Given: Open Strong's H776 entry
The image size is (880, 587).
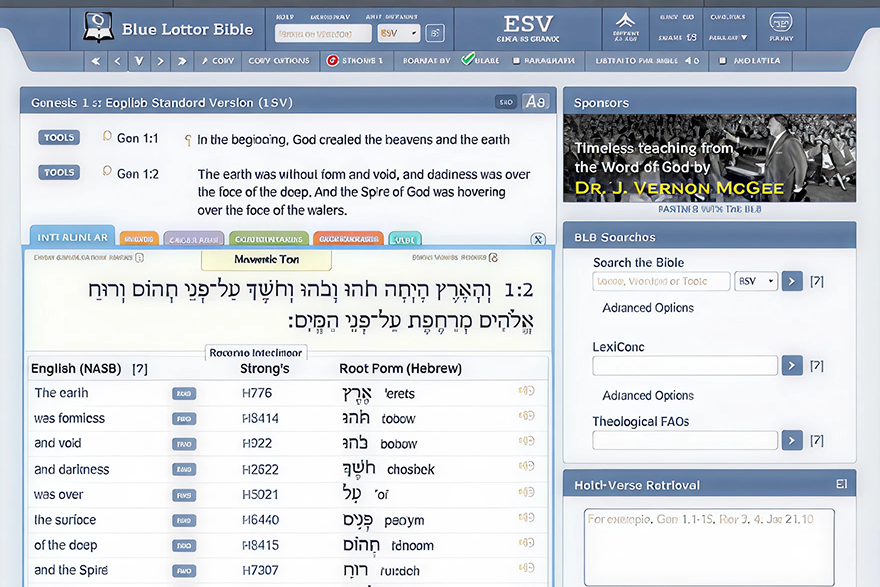Looking at the screenshot, I should pyautogui.click(x=257, y=393).
